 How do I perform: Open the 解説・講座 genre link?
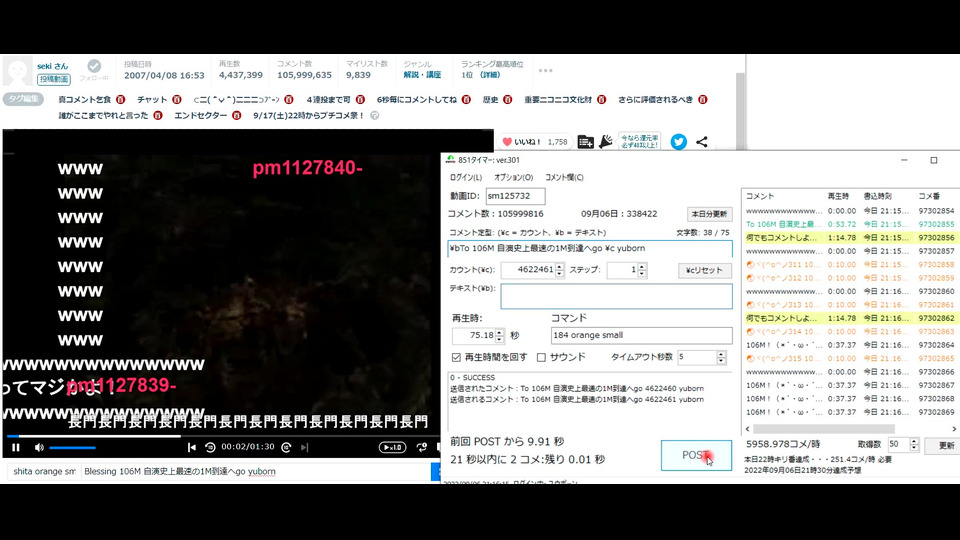pyautogui.click(x=422, y=75)
